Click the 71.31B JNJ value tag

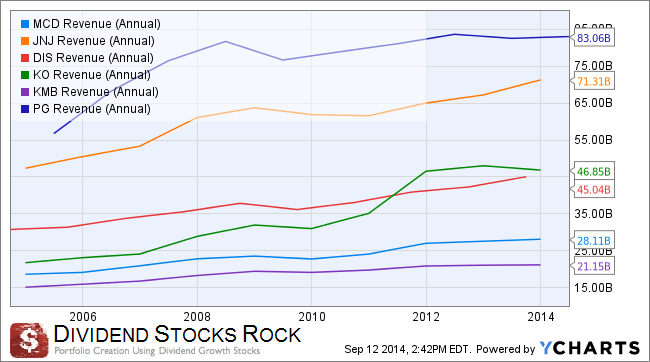593,81
